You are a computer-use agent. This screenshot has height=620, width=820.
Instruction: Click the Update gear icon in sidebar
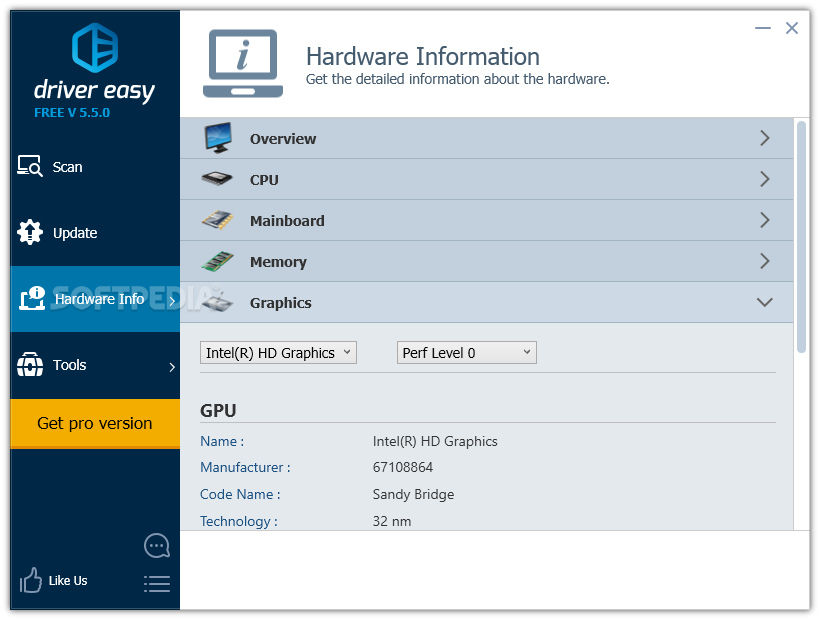click(x=30, y=232)
